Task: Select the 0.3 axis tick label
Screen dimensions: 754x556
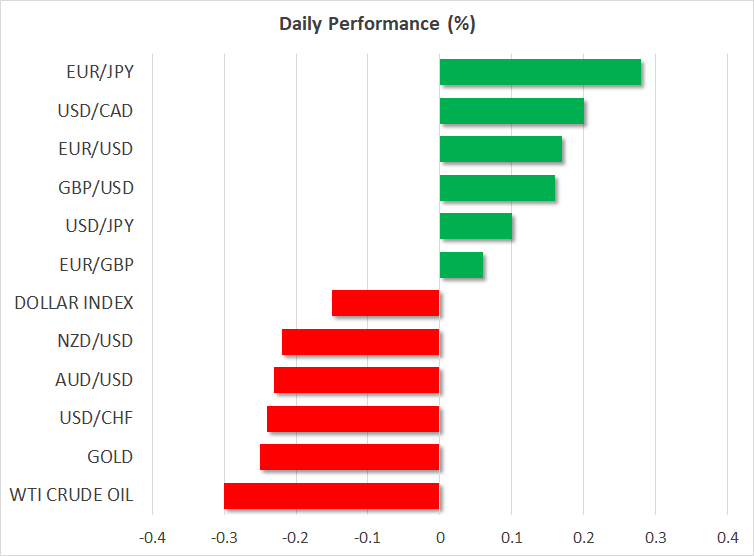Action: click(x=656, y=537)
